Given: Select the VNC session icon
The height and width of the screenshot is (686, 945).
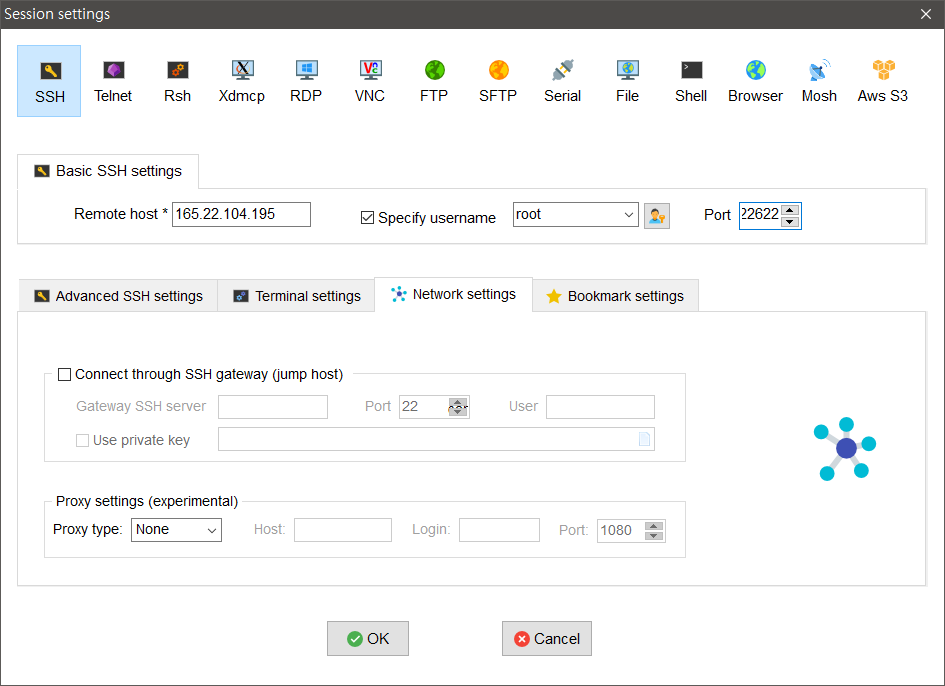Looking at the screenshot, I should 370,81.
